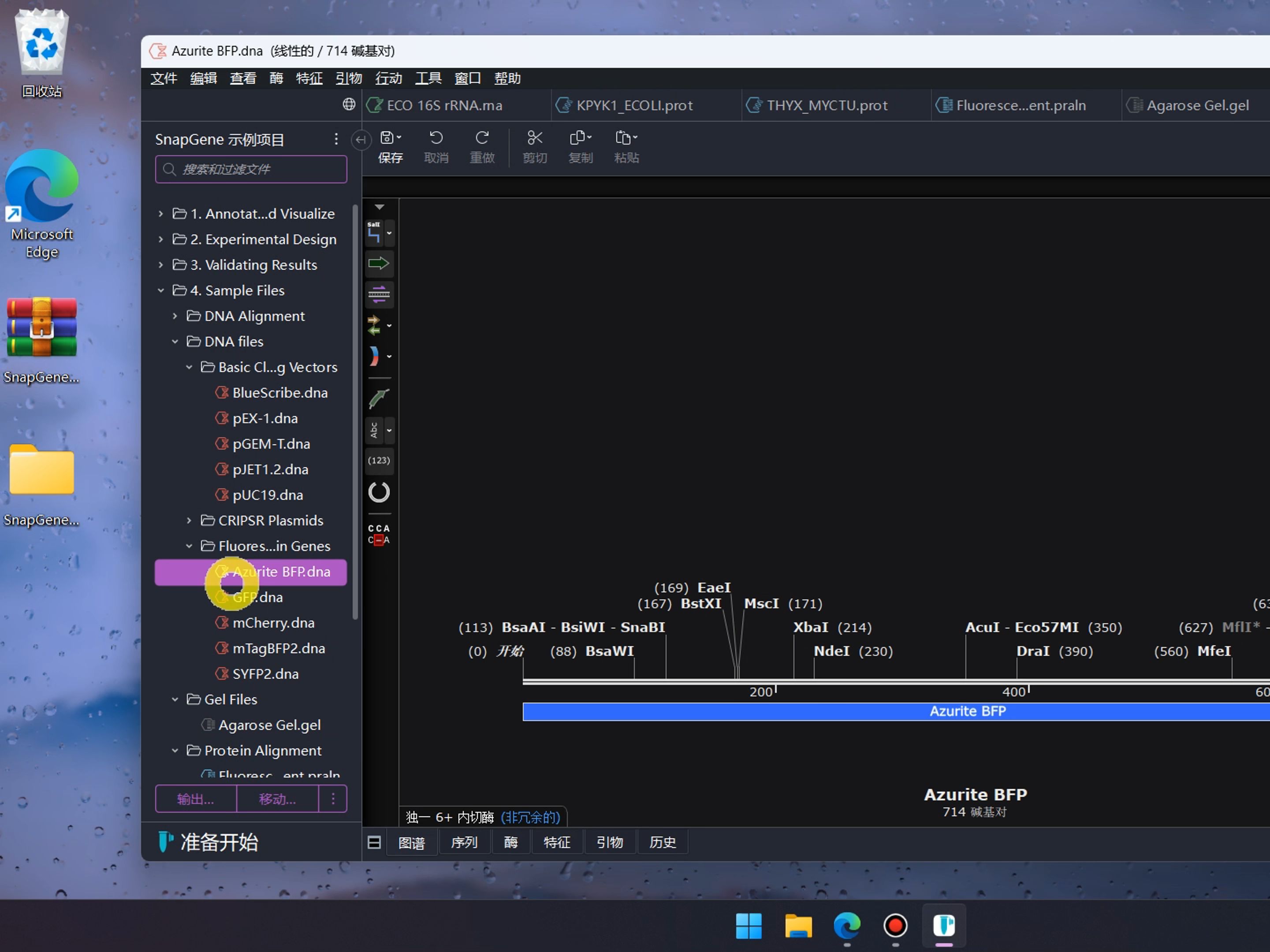Click the blue Azurite BFP feature bar
Image resolution: width=1270 pixels, height=952 pixels.
point(896,711)
